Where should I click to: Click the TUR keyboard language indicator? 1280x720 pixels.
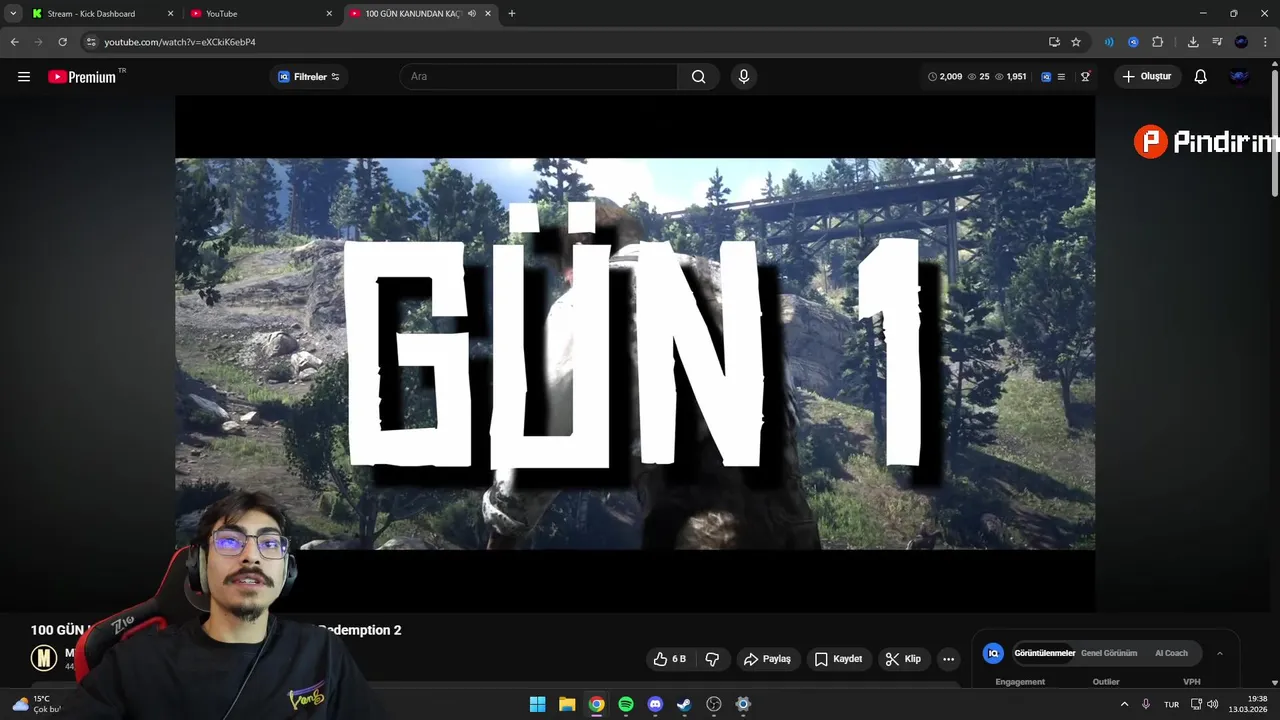point(1171,704)
